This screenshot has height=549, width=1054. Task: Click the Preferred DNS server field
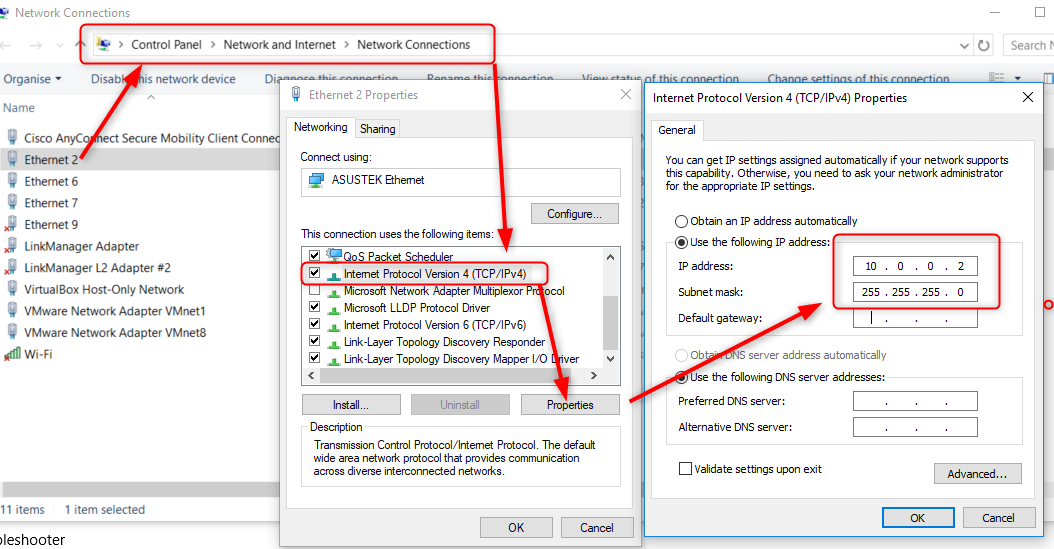click(915, 401)
